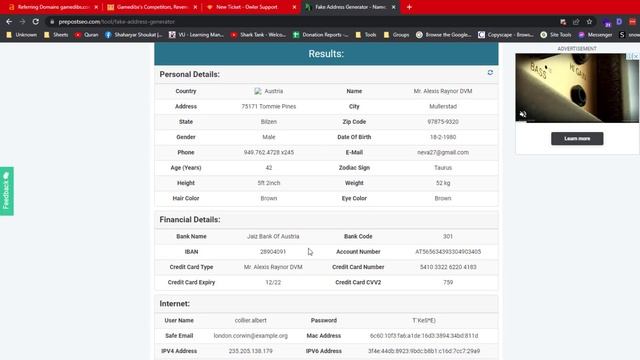Screen dimensions: 640x360
Task: Select the city value 'Mullerstad'
Action: click(x=443, y=107)
